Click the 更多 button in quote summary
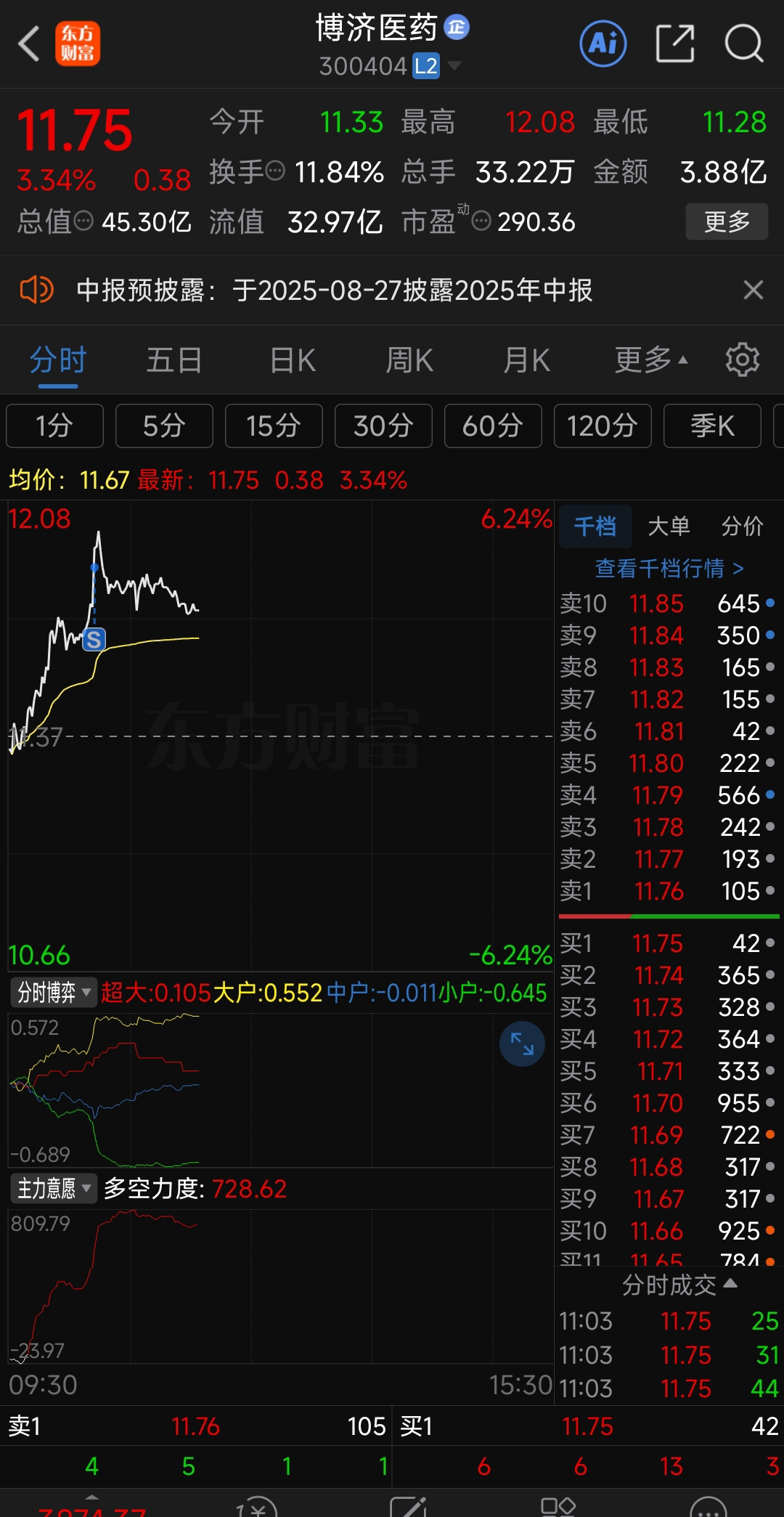The height and width of the screenshot is (1517, 784). point(727,221)
